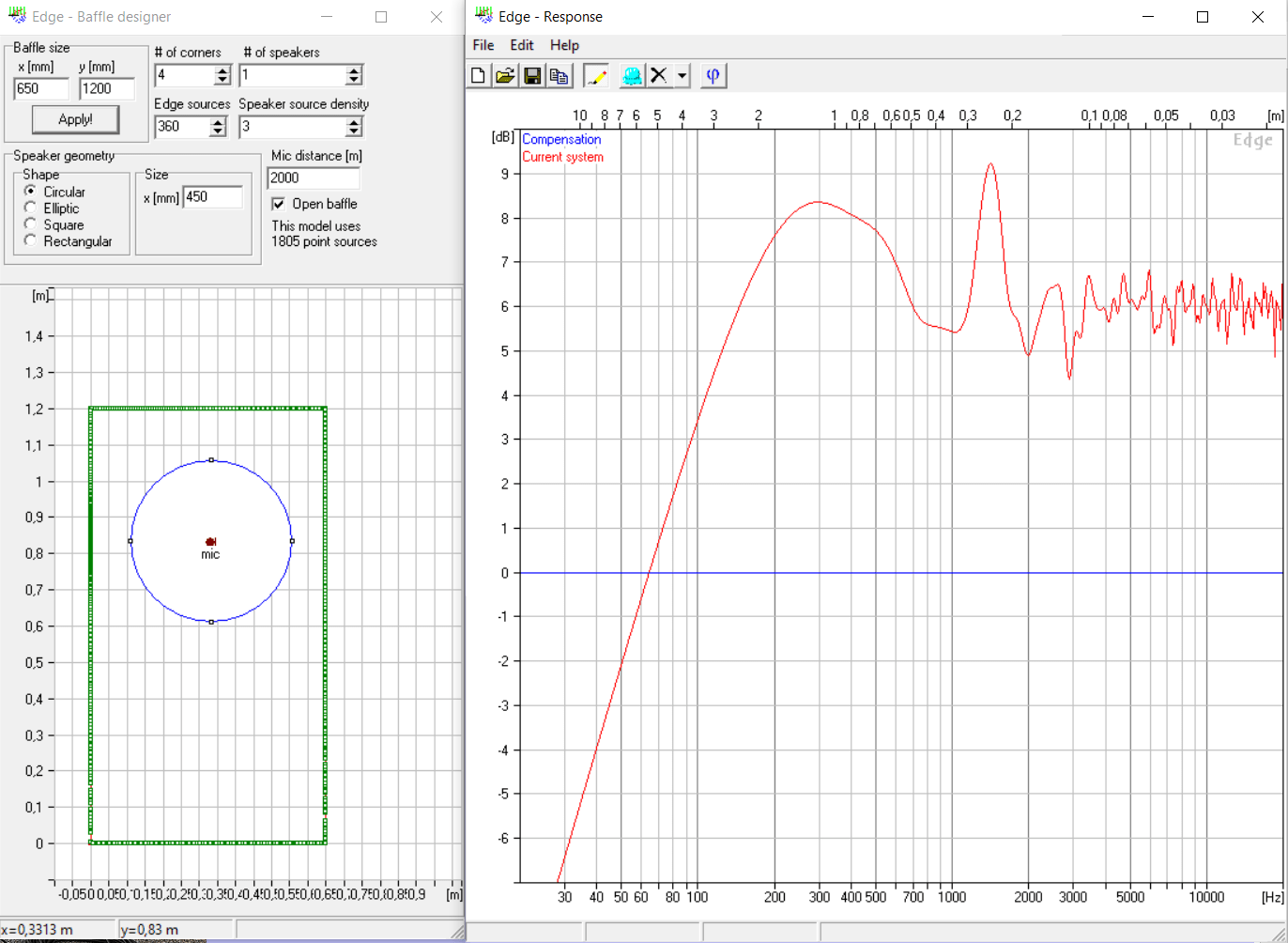The image size is (1288, 943).
Task: Click the Mic distance field
Action: click(x=314, y=178)
